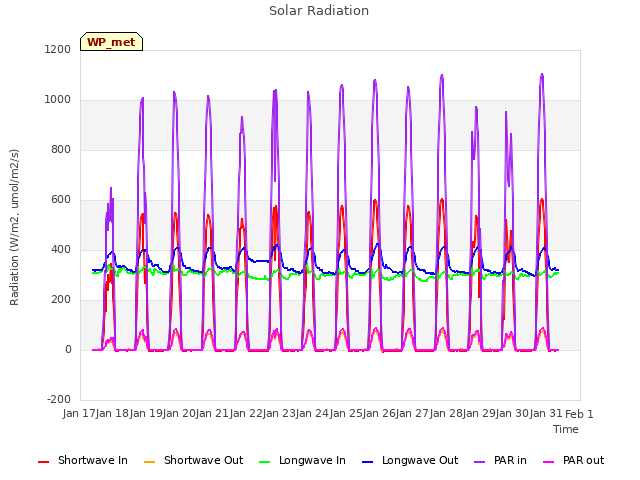
Task: Click the Jan 17 x-axis label
Action: pyautogui.click(x=79, y=413)
